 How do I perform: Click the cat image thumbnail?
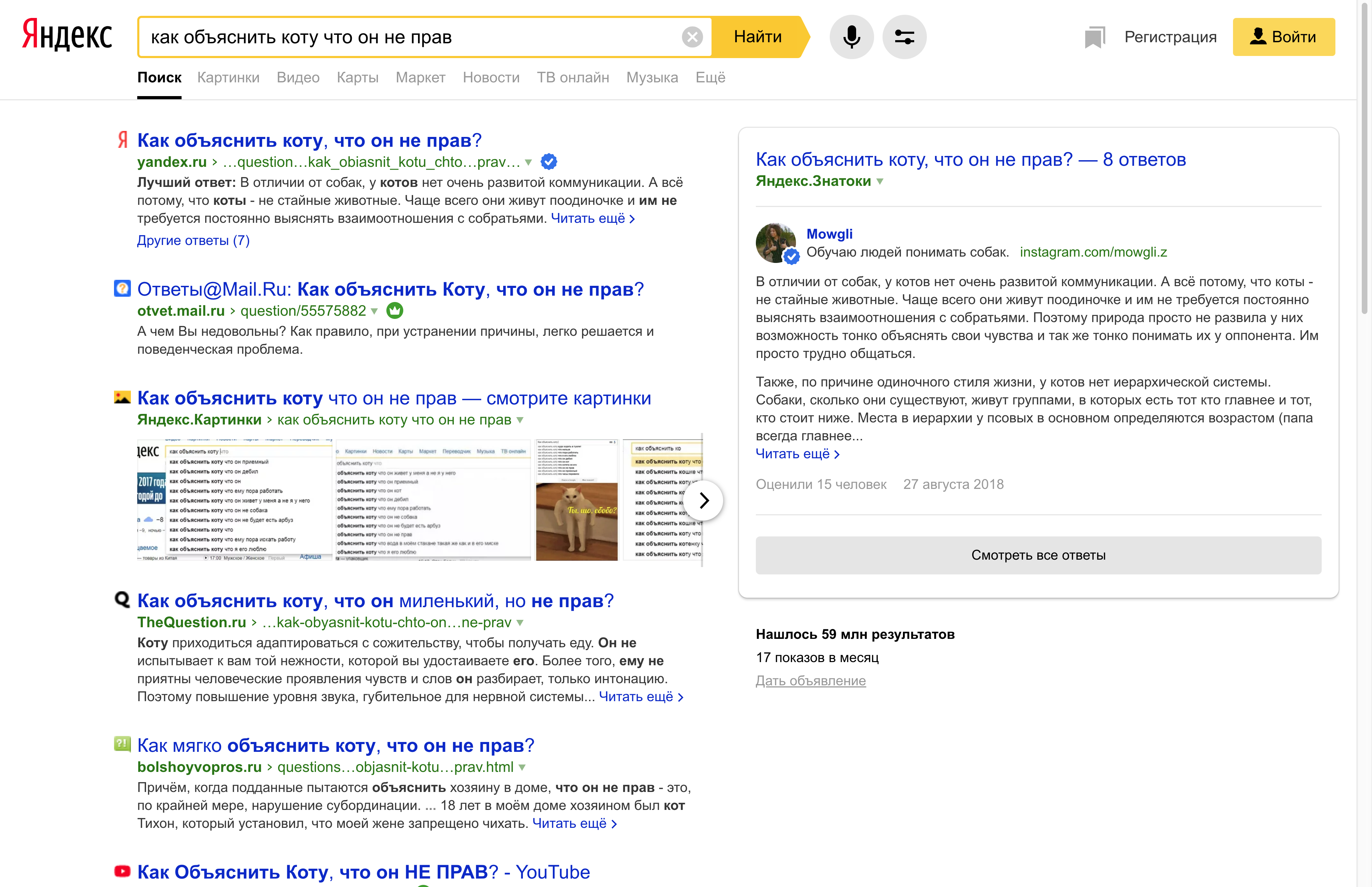576,522
